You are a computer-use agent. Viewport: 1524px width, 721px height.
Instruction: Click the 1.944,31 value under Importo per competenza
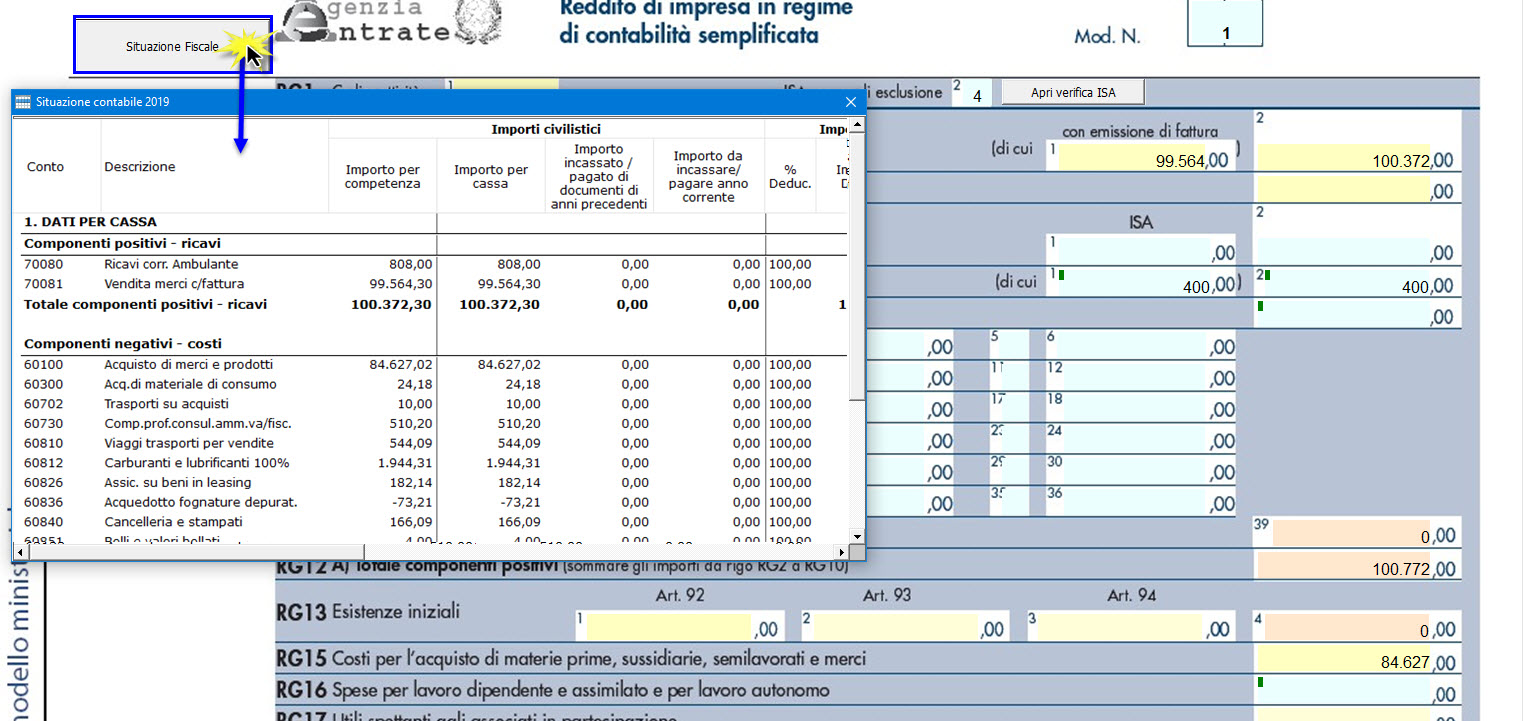(405, 463)
